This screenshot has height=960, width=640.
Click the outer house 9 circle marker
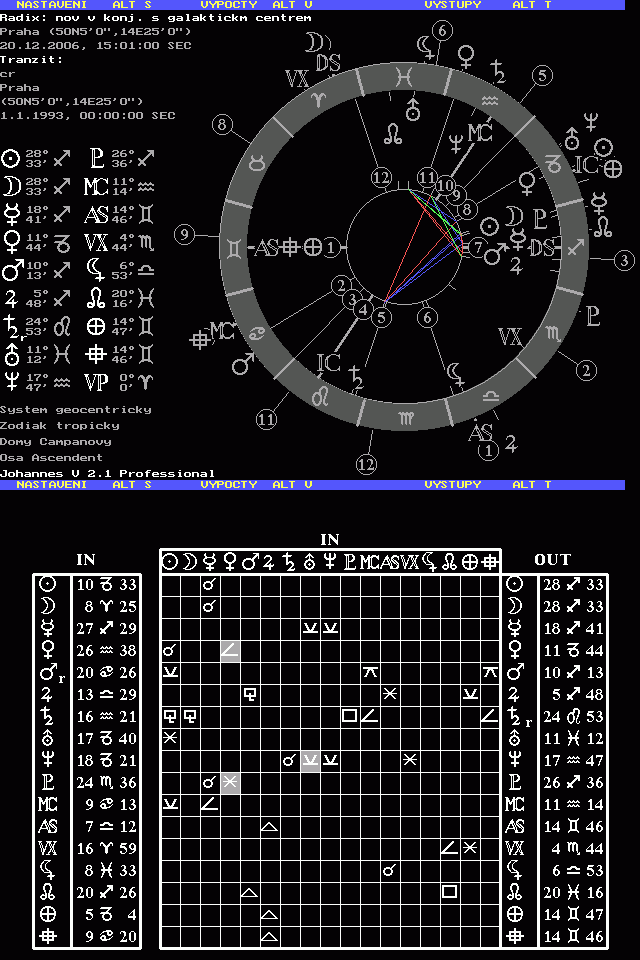point(183,234)
